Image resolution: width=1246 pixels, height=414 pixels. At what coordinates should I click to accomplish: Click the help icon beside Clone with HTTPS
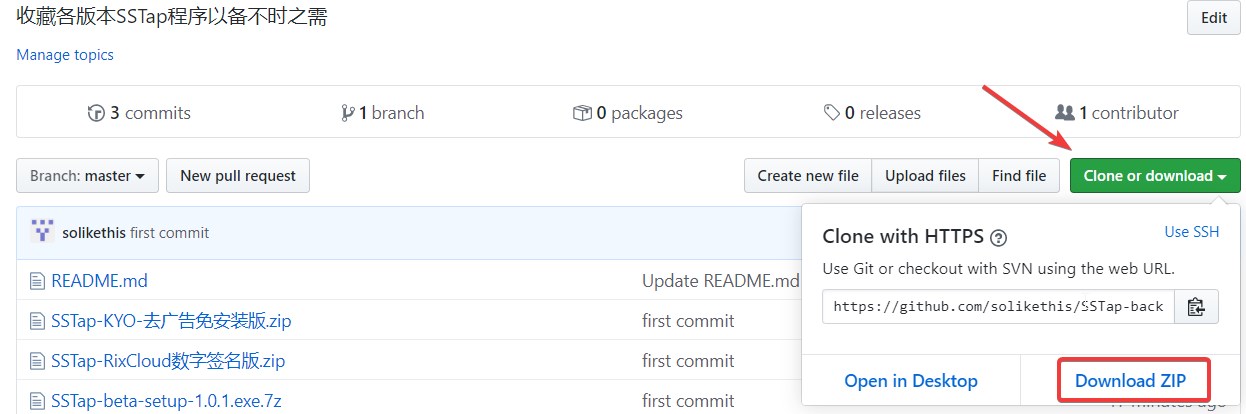click(998, 238)
